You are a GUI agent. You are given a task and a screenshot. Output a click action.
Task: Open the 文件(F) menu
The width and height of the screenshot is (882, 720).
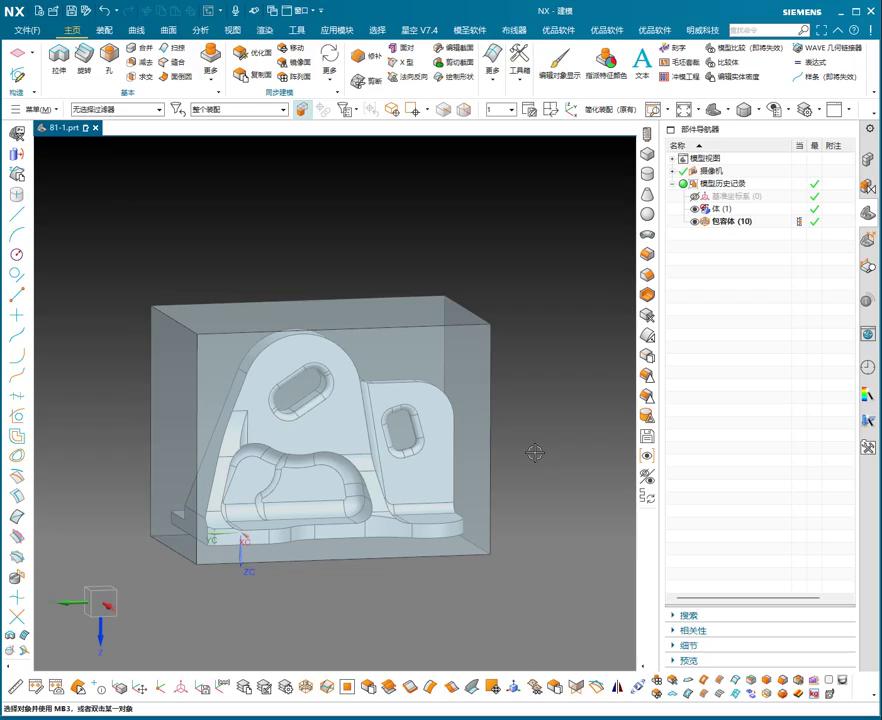[27, 30]
